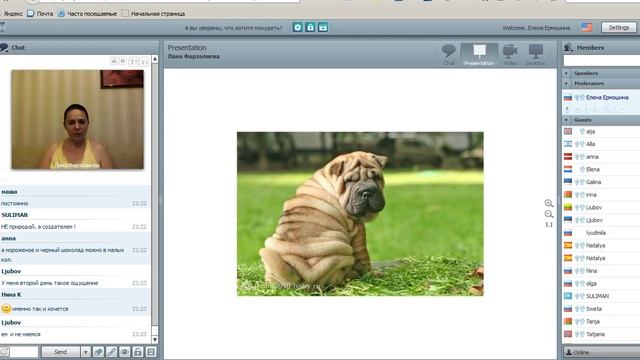Click first icon atop chat video area
The image size is (640, 360).
click(x=114, y=61)
